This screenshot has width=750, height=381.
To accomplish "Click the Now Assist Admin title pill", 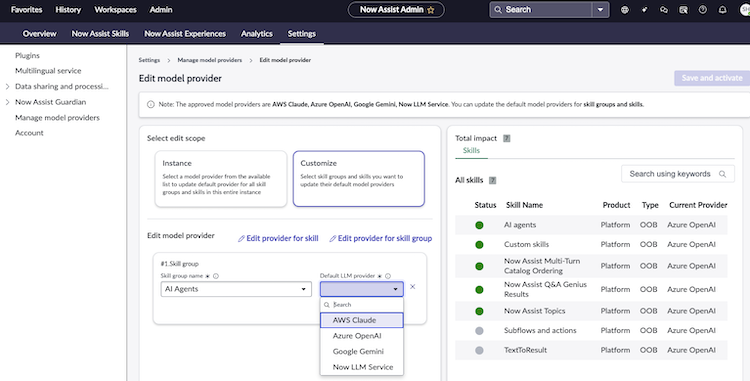I will coord(396,10).
